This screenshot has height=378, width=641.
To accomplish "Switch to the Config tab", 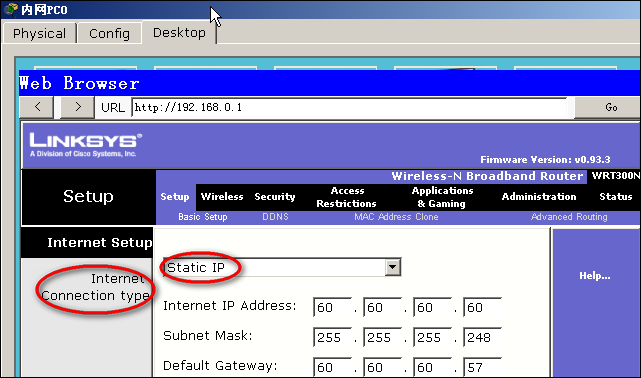I will point(110,33).
